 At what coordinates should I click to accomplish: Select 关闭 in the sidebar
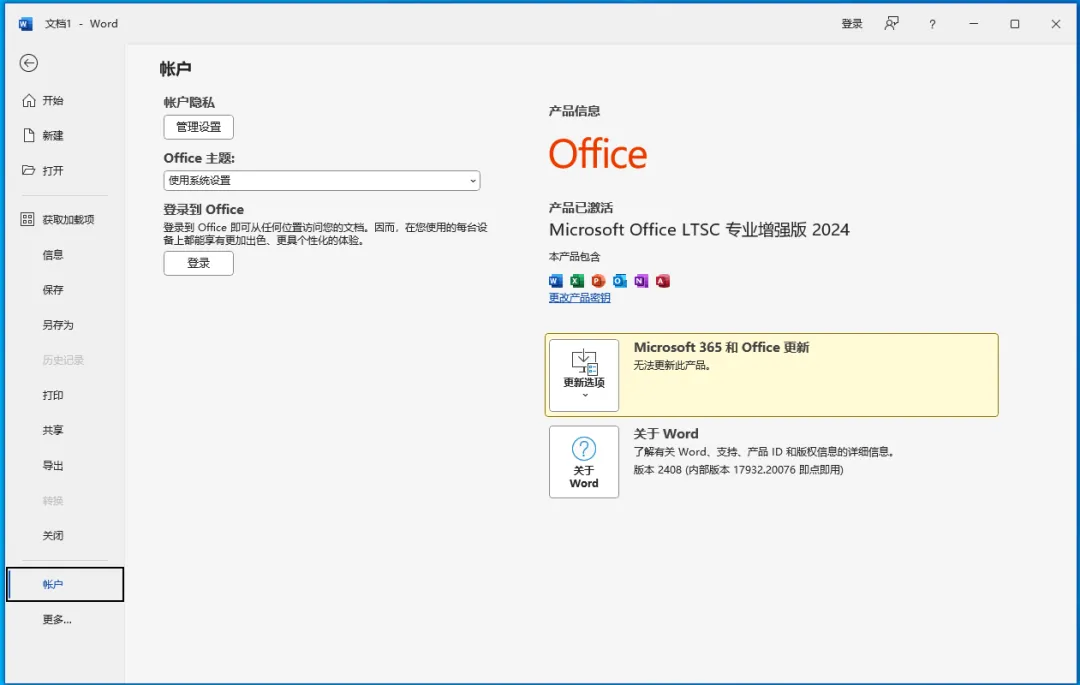coord(53,536)
